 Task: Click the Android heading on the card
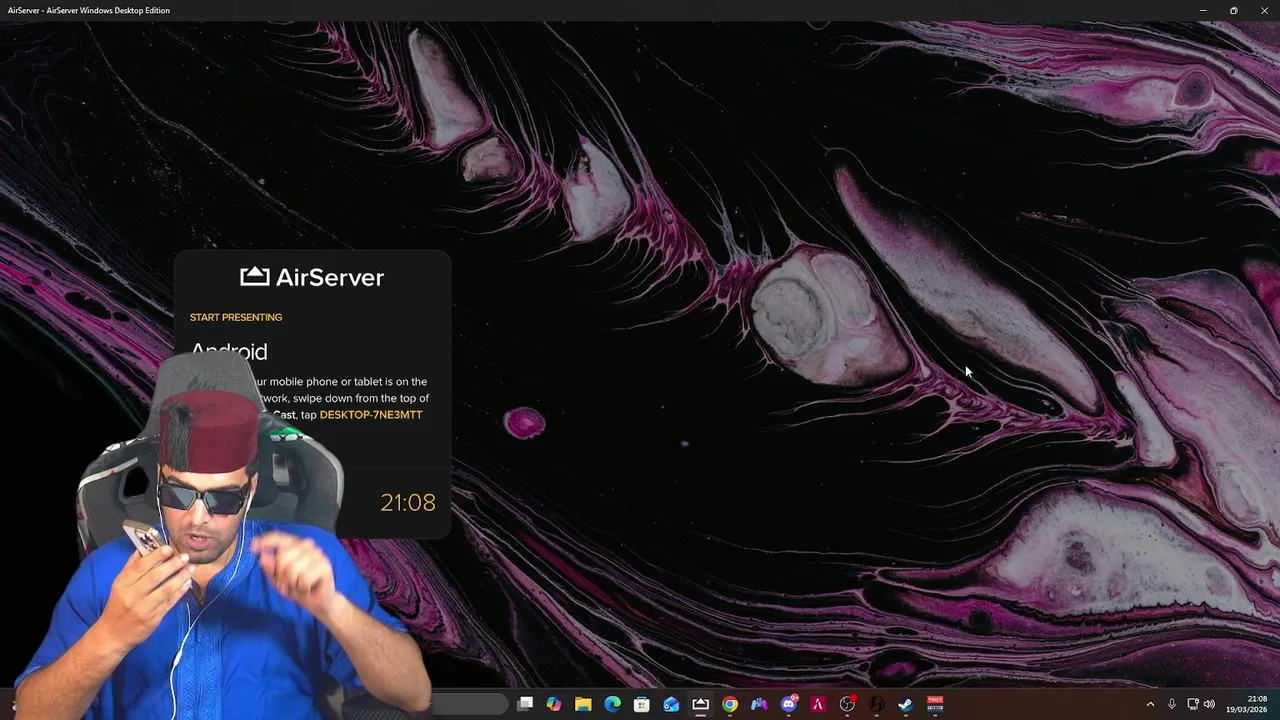[x=229, y=351]
